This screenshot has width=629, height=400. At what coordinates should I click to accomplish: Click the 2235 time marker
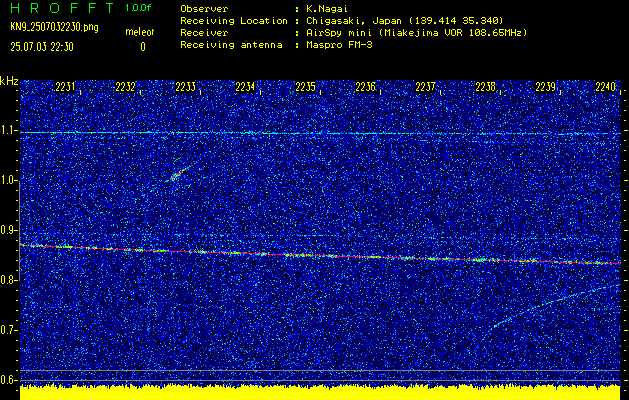[x=305, y=87]
